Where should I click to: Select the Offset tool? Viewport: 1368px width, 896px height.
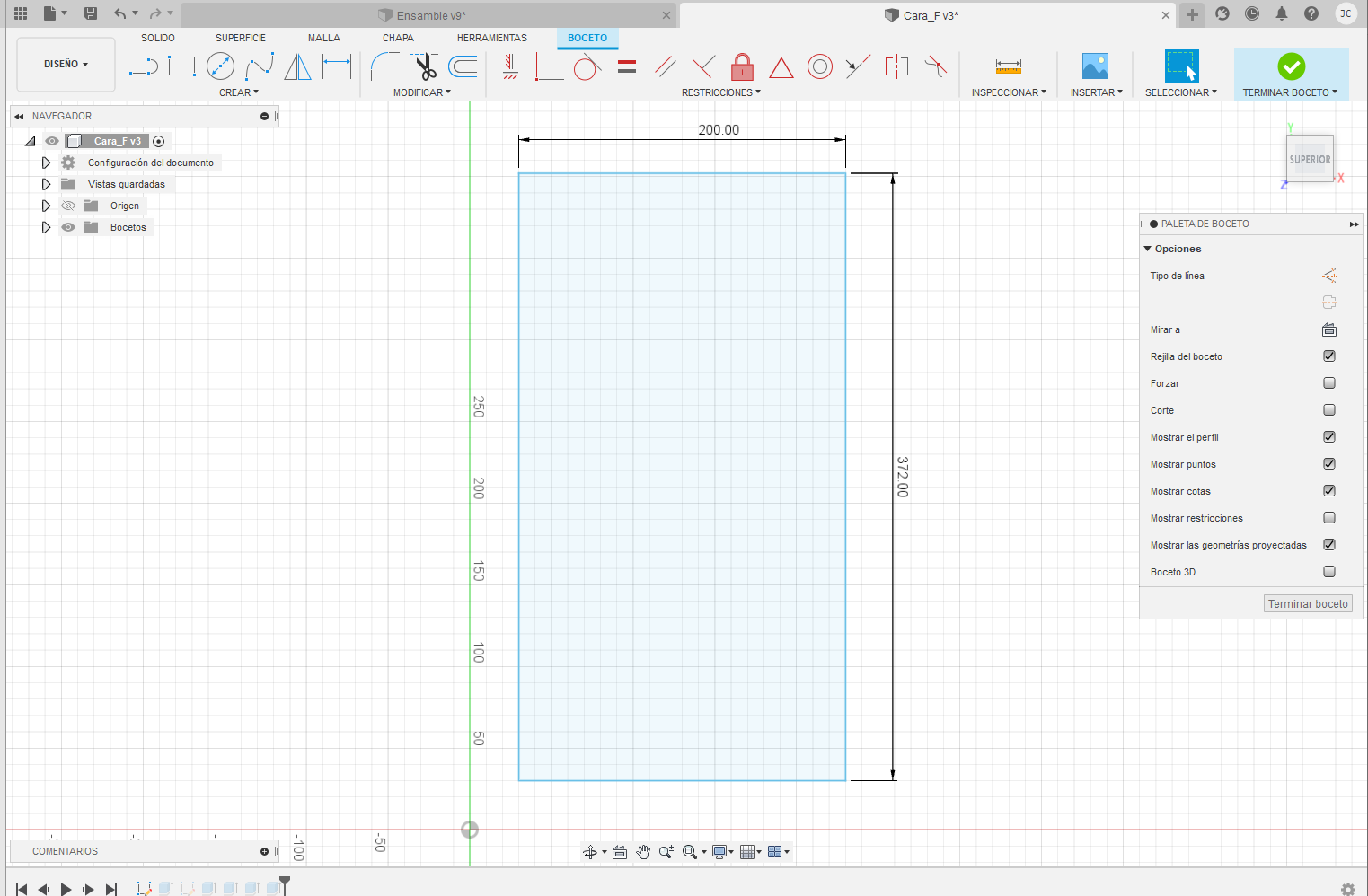coord(463,66)
